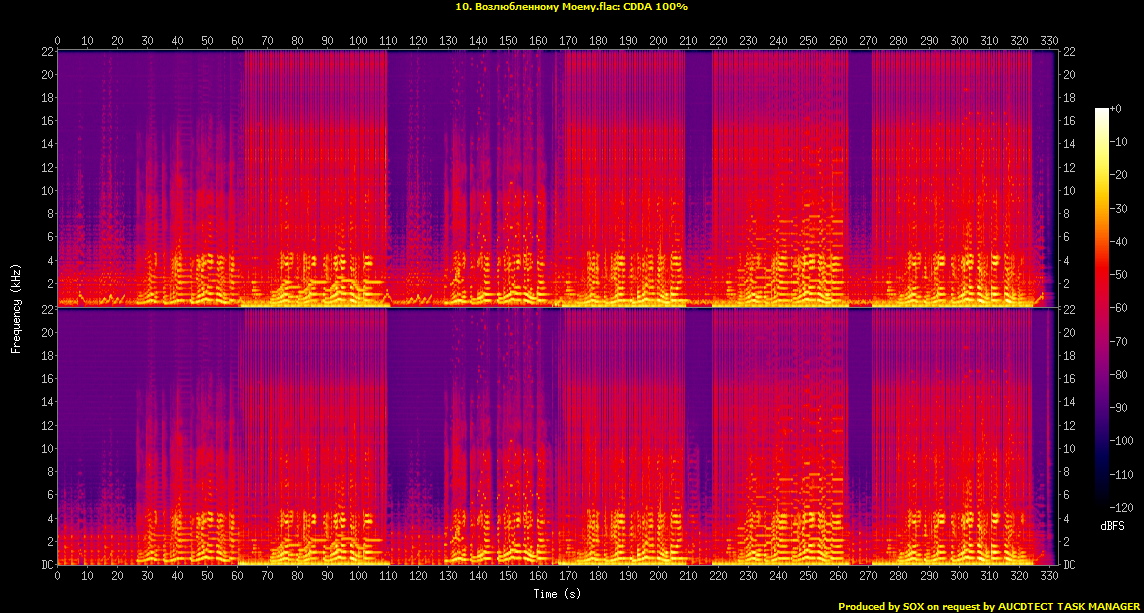Click the 210 mark on bottom time axis
The height and width of the screenshot is (613, 1144).
tap(689, 576)
